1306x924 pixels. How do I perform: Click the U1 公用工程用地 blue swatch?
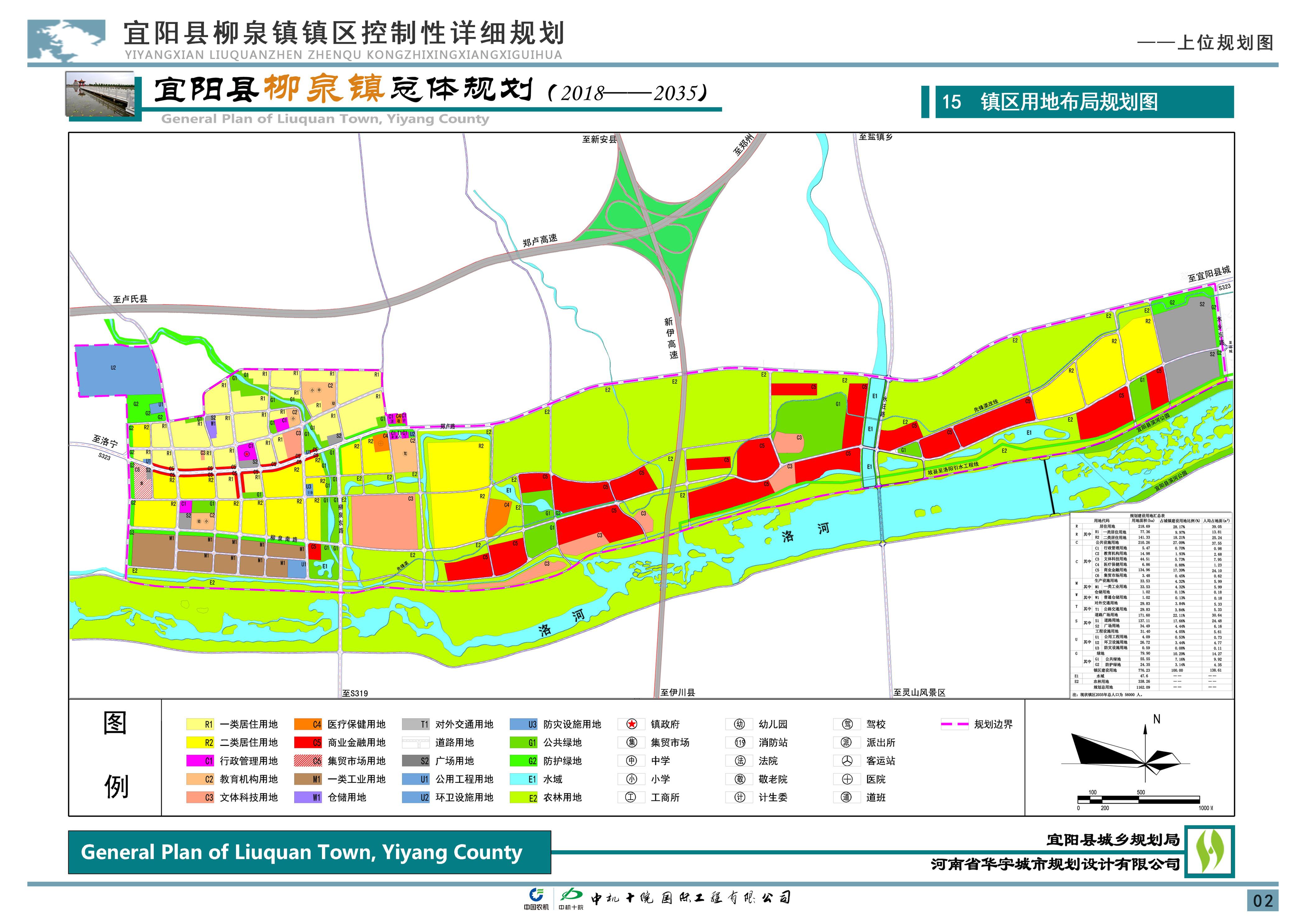tap(416, 779)
